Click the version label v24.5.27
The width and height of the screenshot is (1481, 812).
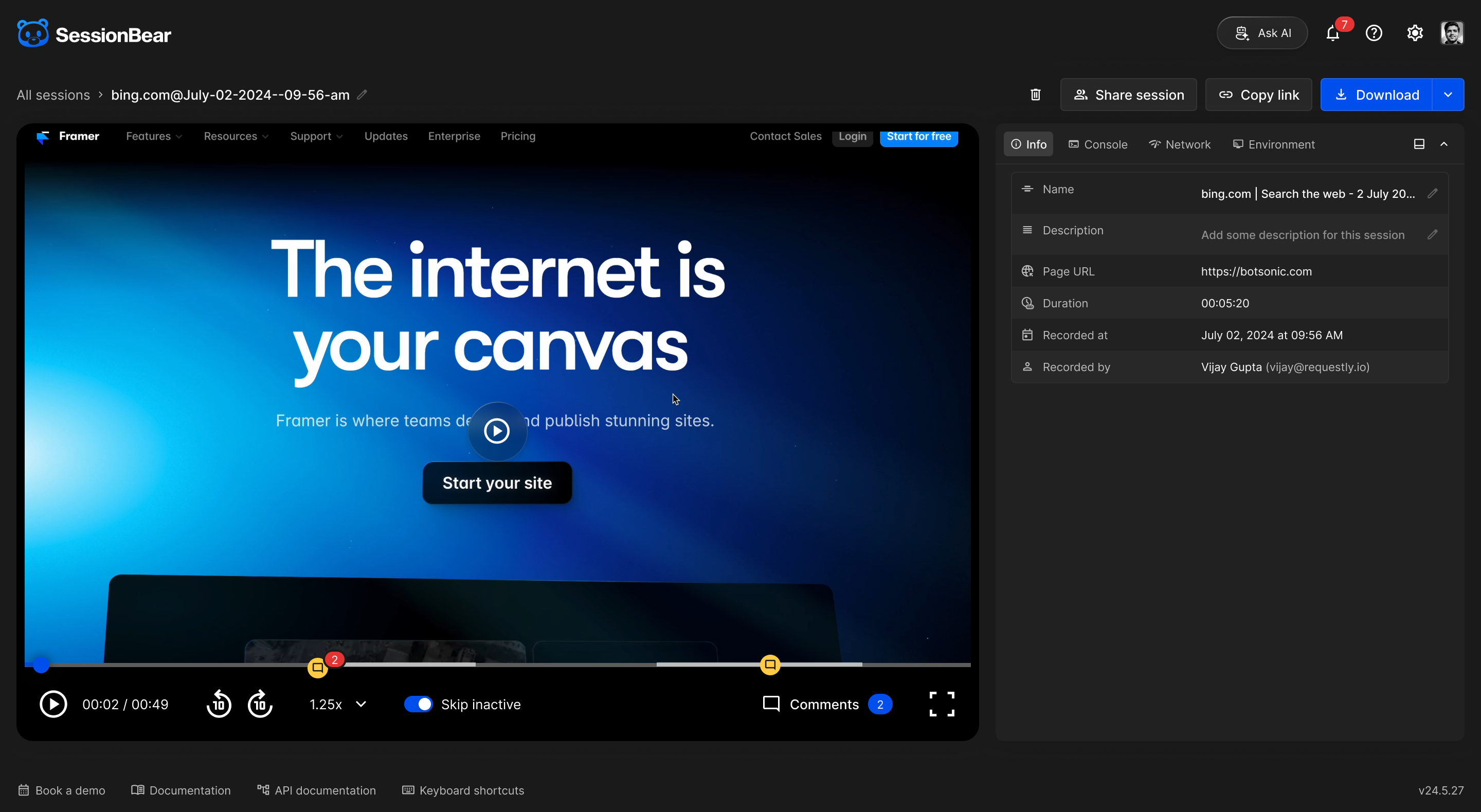click(1441, 790)
